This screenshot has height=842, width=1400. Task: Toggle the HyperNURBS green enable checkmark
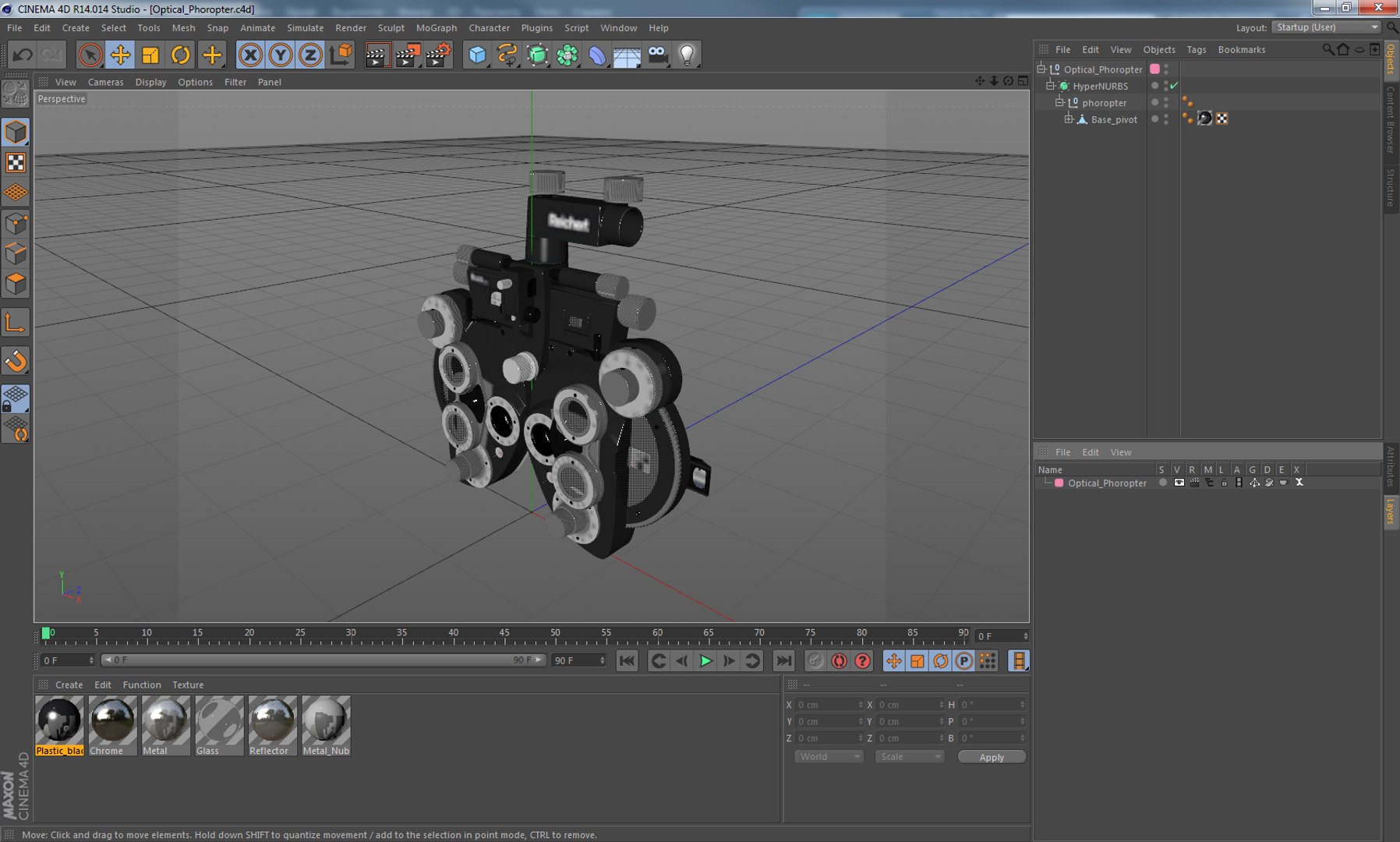click(x=1174, y=86)
